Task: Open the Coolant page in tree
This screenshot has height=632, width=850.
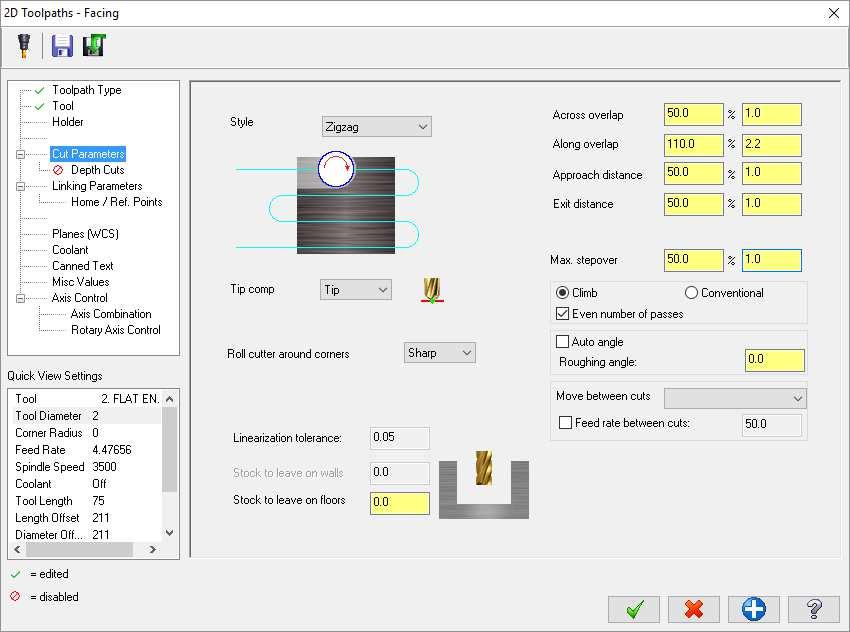Action: point(70,250)
